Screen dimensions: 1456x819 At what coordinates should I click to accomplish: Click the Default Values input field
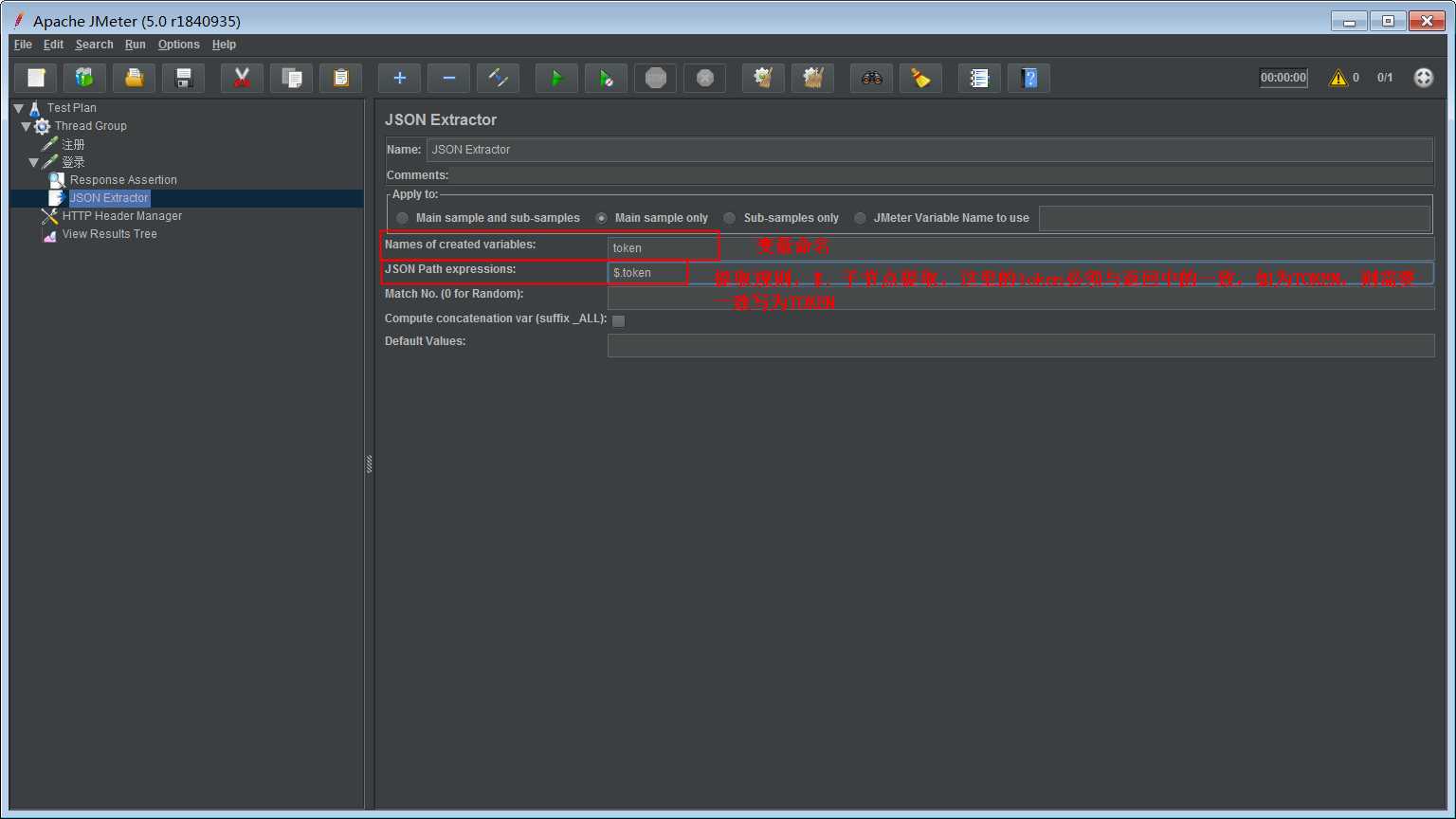pos(1021,345)
